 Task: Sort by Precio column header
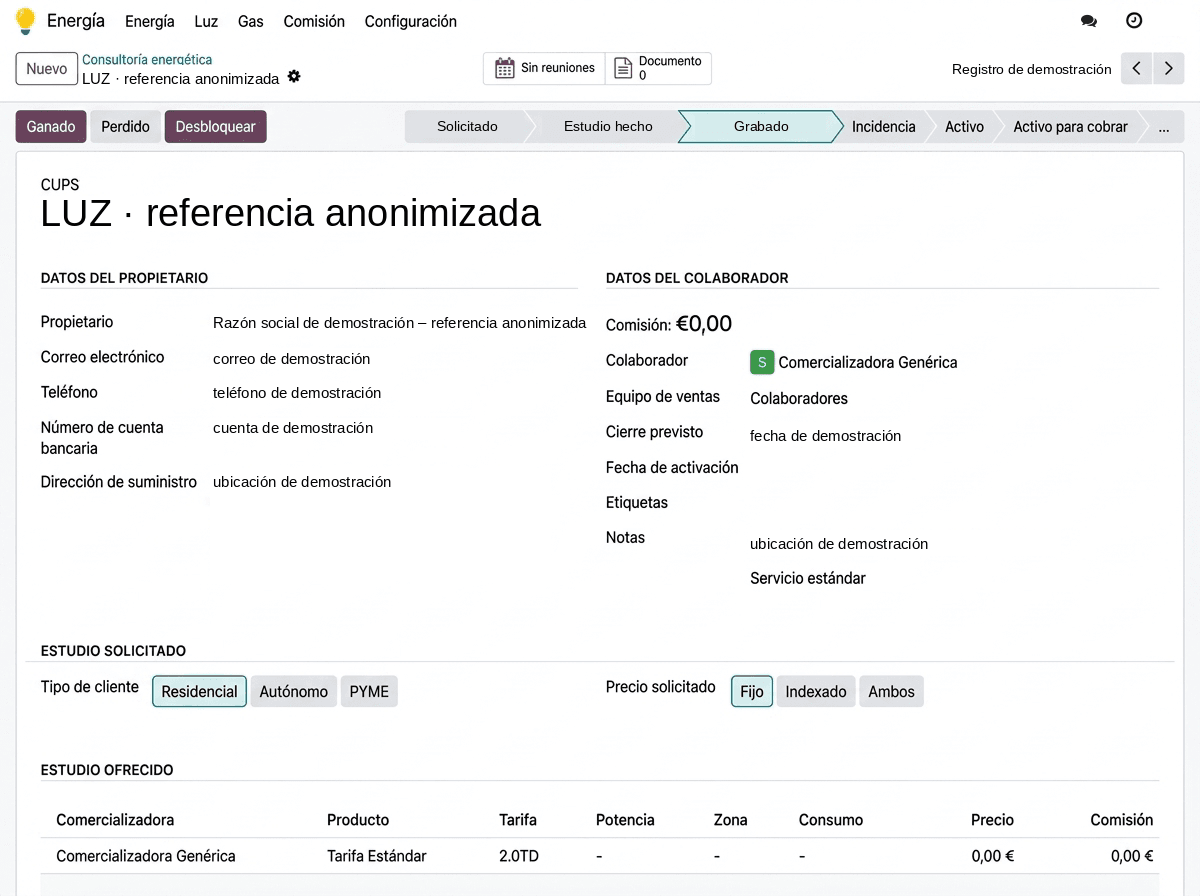click(x=992, y=820)
